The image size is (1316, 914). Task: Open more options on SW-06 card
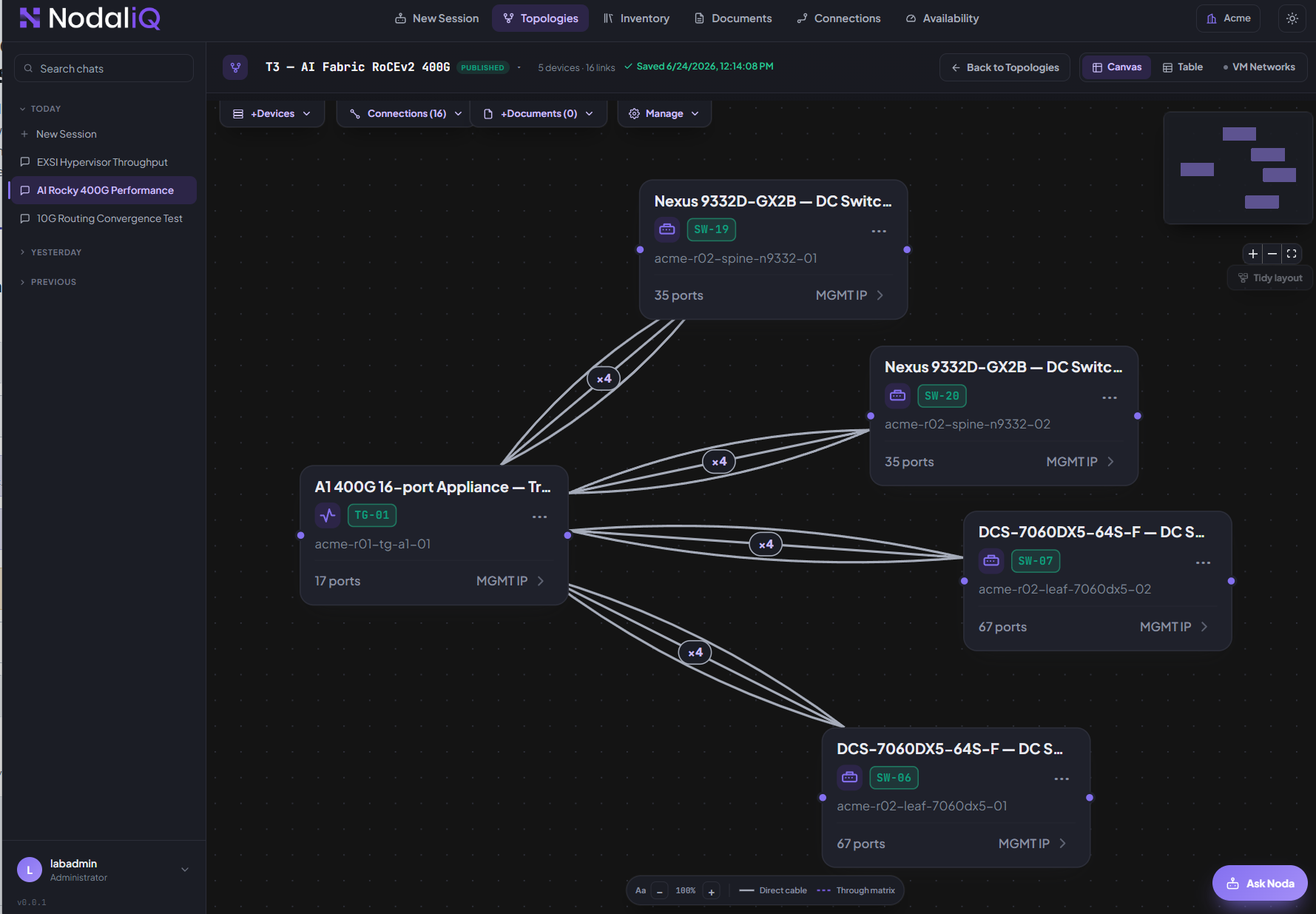click(x=1062, y=779)
